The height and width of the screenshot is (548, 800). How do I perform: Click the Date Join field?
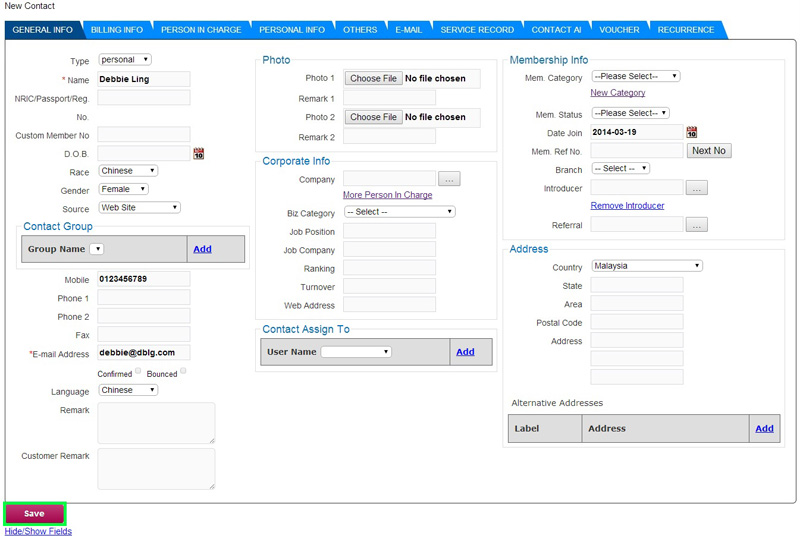tap(637, 132)
